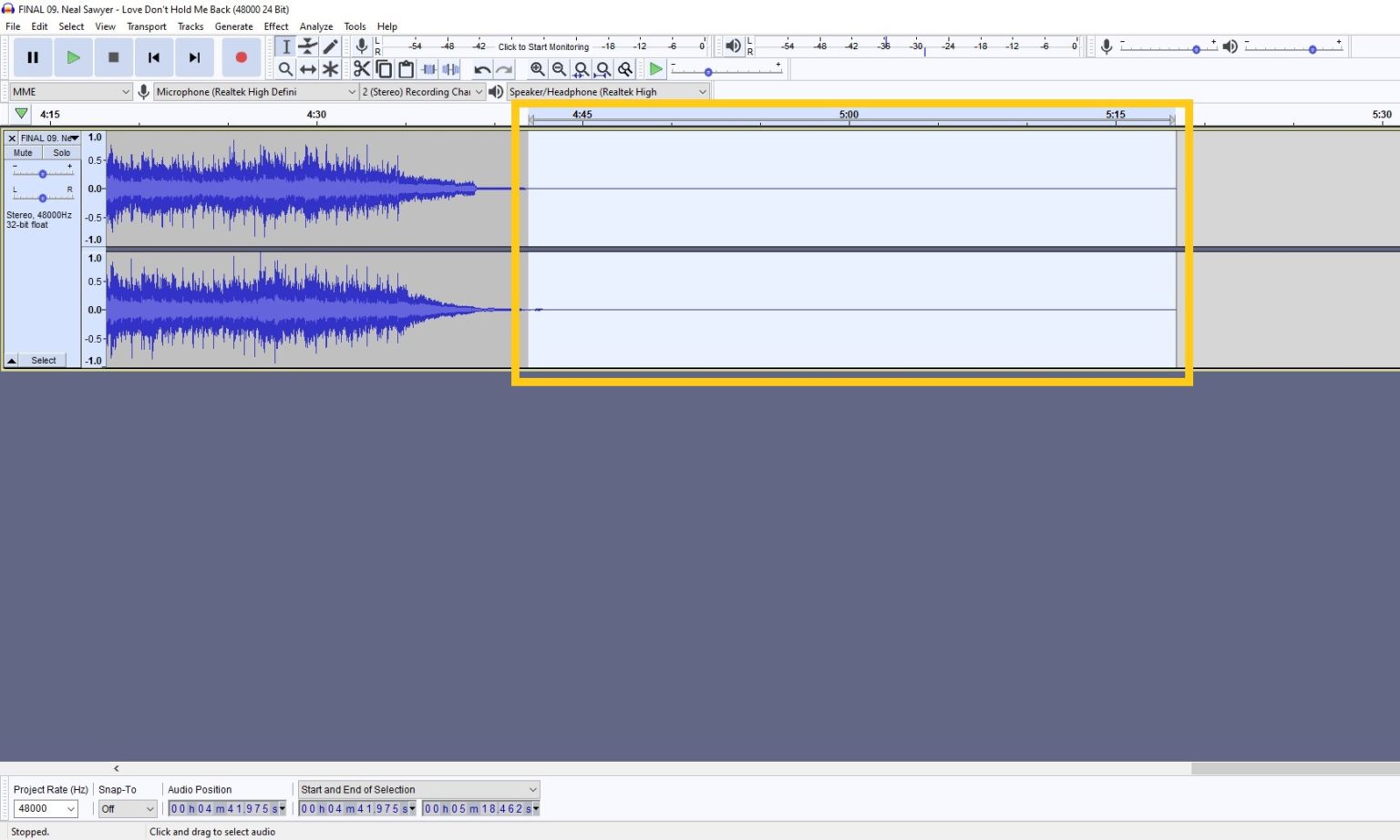Silence the selected audio
The height and width of the screenshot is (840, 1400).
[450, 68]
